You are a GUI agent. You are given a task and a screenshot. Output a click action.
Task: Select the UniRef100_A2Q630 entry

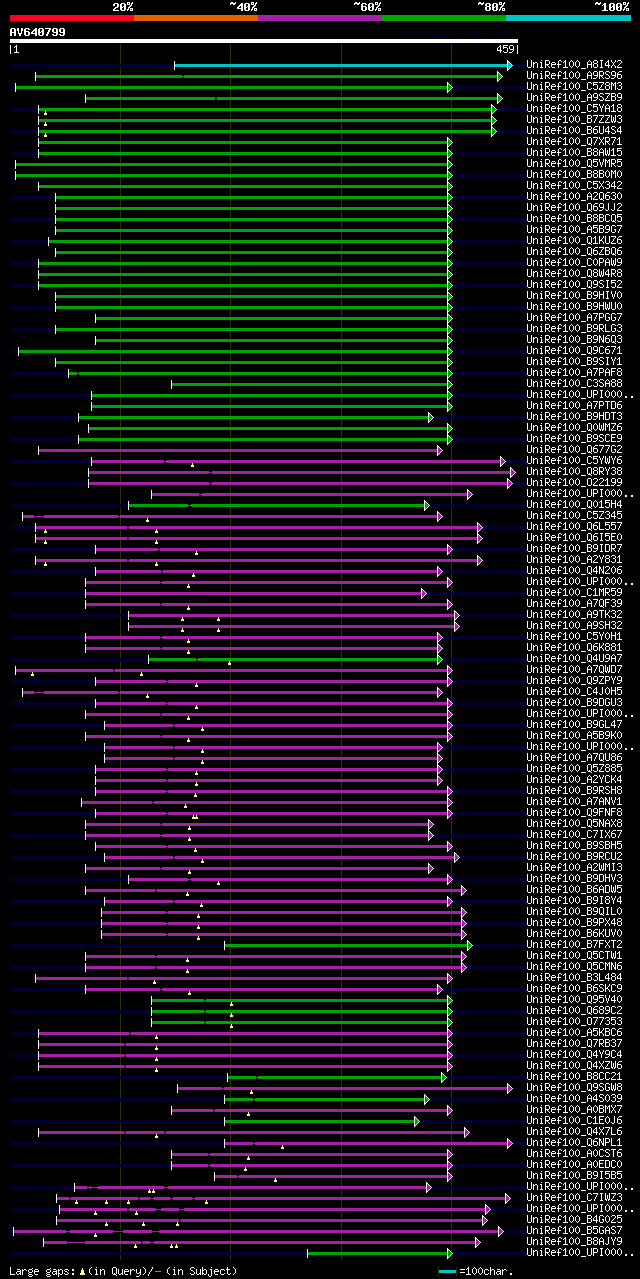coord(574,197)
